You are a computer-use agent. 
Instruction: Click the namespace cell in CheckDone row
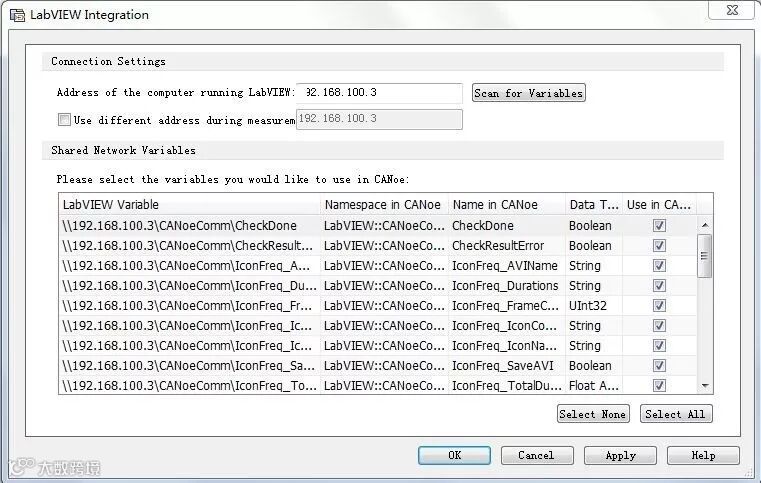coord(384,225)
